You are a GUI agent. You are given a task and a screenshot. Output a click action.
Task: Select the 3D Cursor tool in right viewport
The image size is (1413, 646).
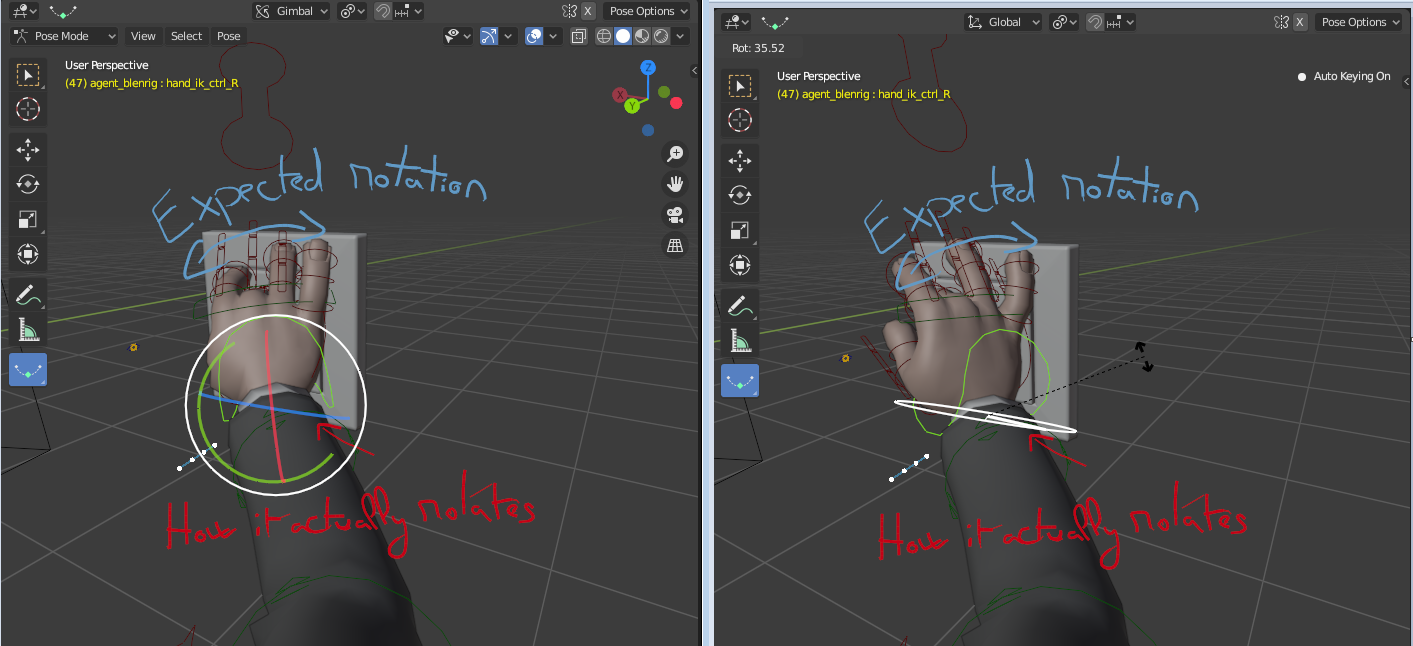(x=740, y=120)
